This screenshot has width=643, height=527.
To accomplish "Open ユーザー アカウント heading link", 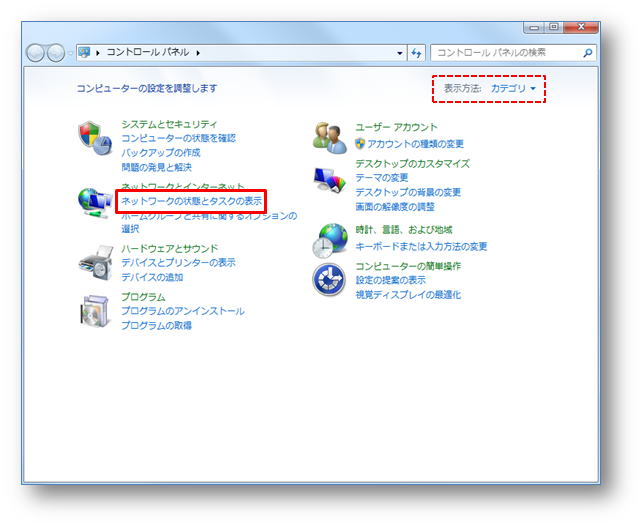I will tap(396, 127).
